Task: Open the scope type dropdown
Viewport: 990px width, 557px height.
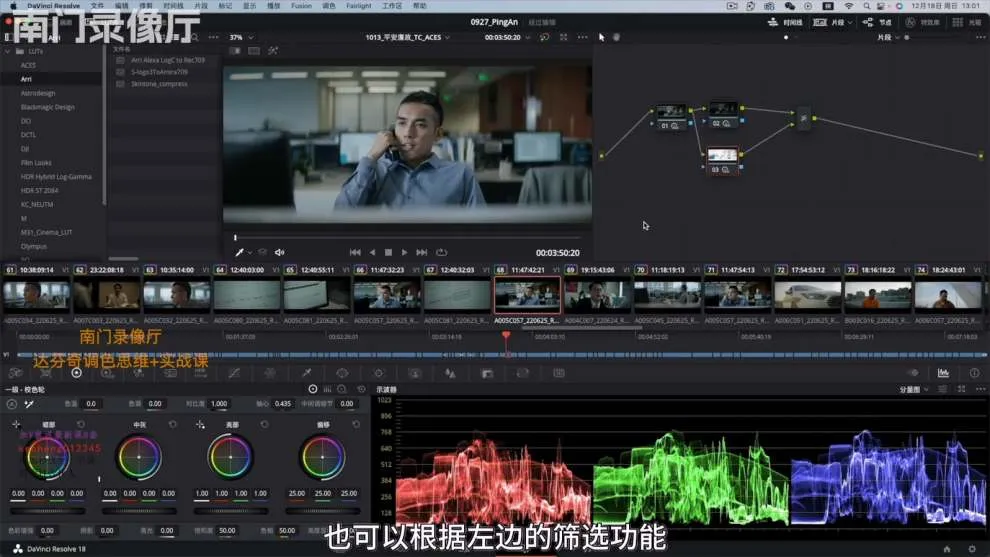Action: click(x=914, y=389)
